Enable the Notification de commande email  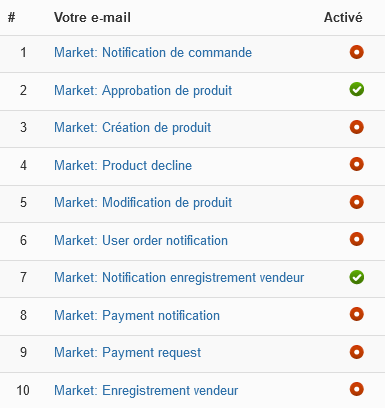(356, 52)
